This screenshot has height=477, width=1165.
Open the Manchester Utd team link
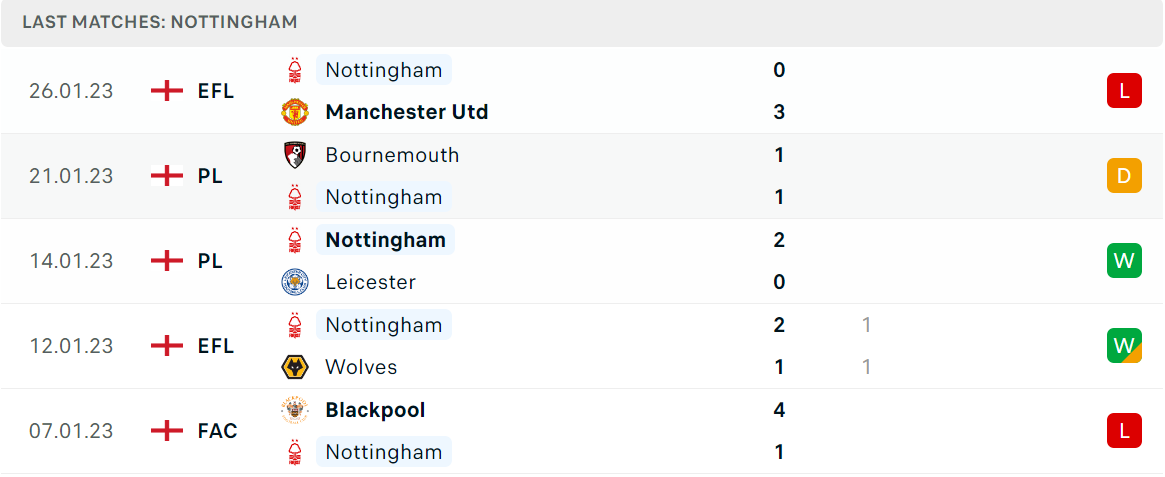click(406, 112)
